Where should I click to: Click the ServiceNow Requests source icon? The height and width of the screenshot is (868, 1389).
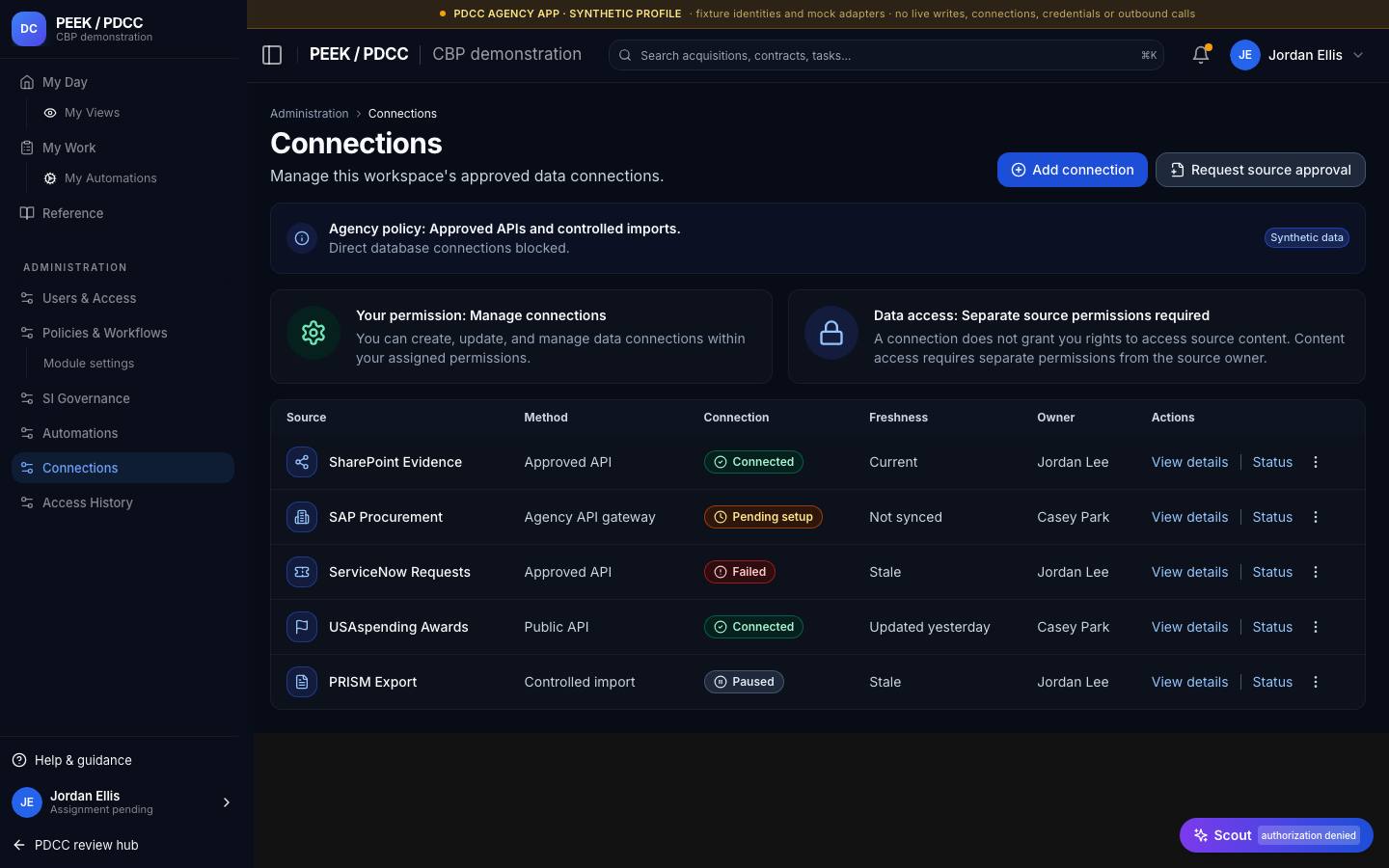coord(302,572)
